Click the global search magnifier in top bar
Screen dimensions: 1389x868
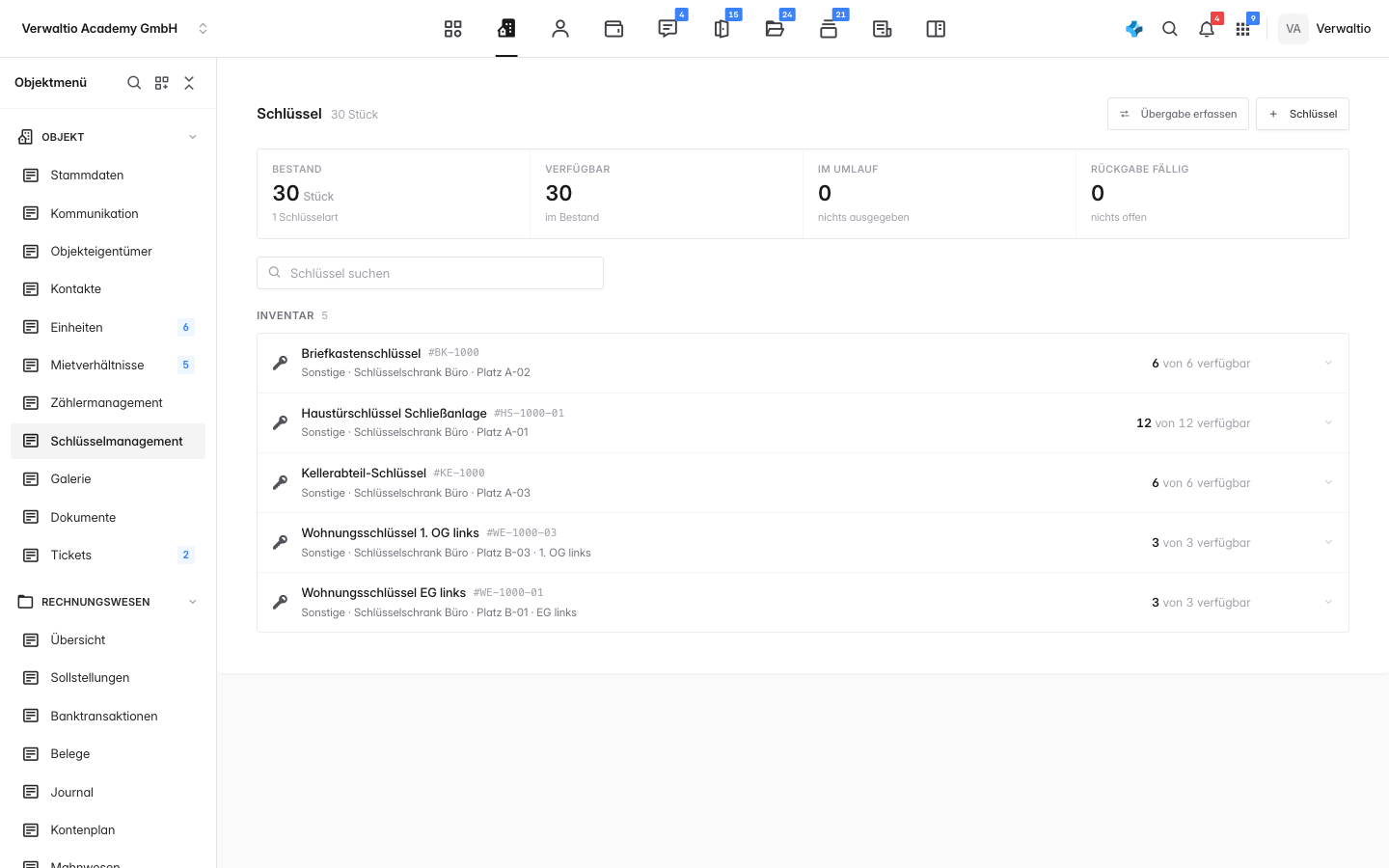coord(1170,29)
